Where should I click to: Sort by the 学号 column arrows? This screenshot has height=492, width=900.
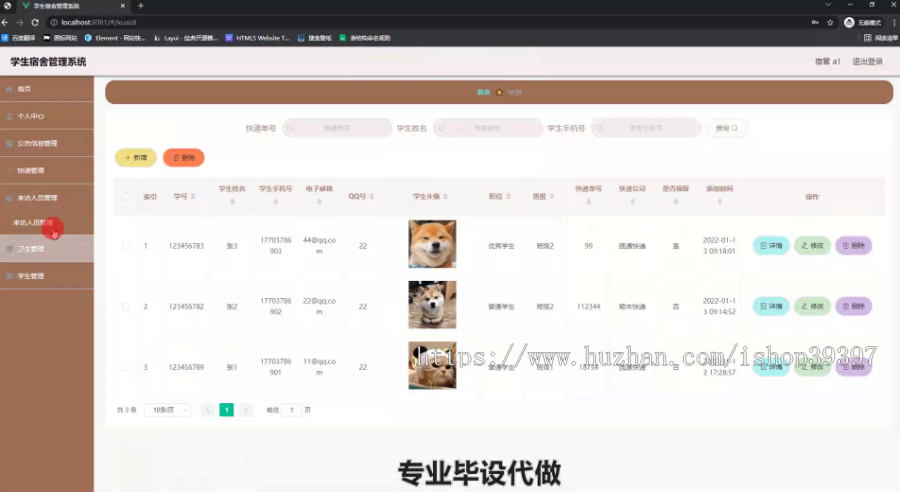point(193,196)
